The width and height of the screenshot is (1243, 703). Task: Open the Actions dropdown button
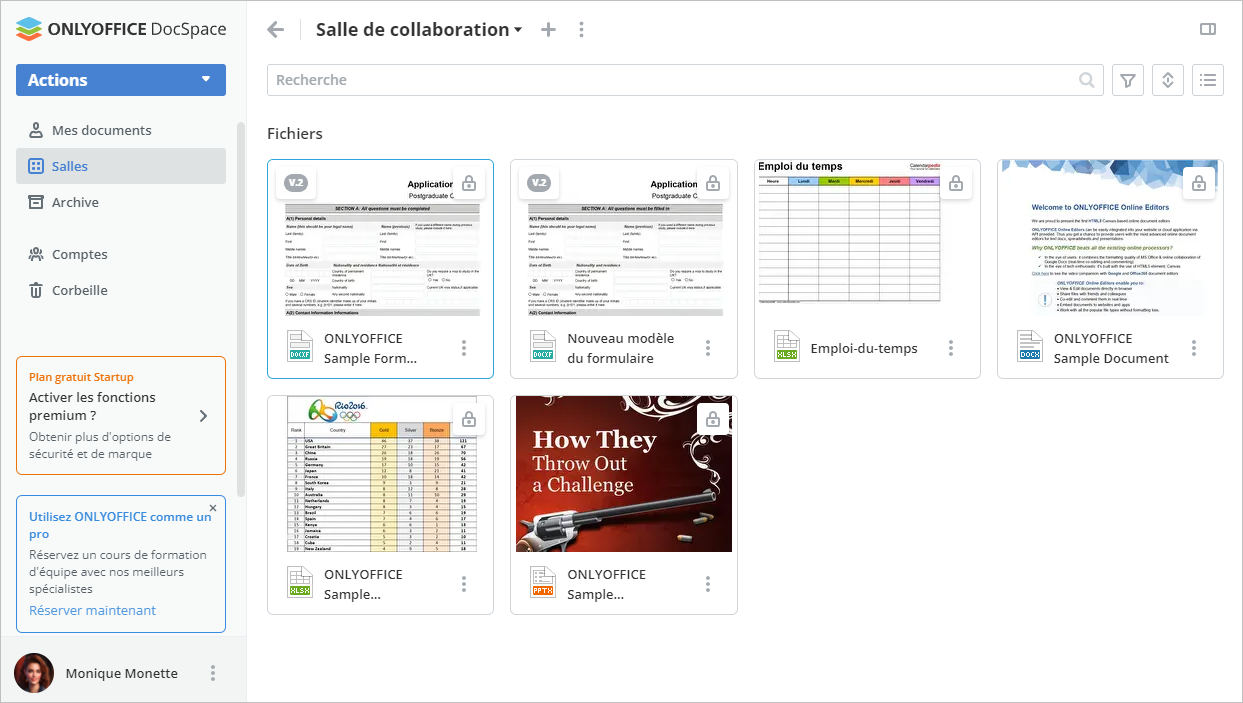tap(121, 80)
